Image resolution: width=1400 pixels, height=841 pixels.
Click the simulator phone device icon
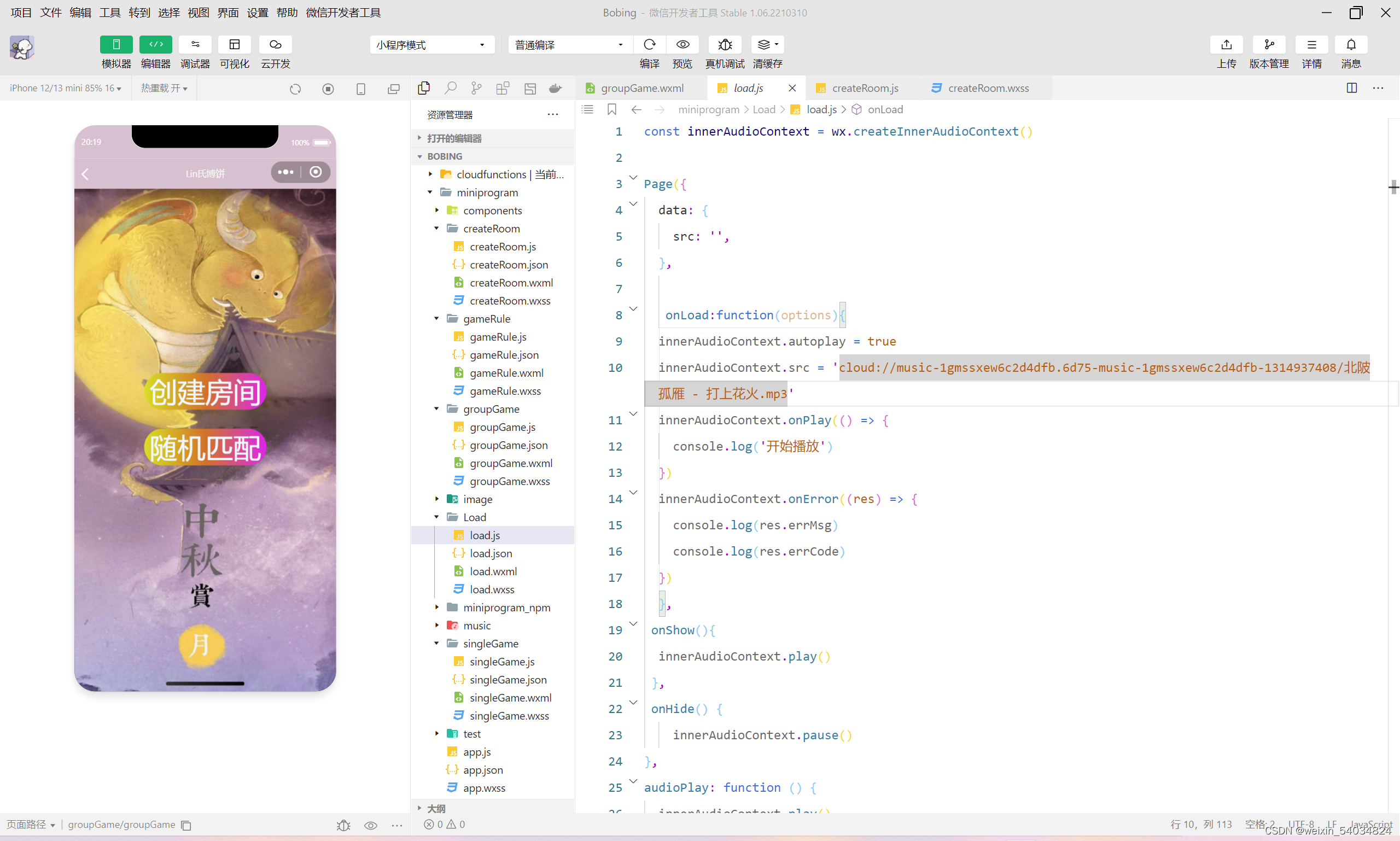361,89
